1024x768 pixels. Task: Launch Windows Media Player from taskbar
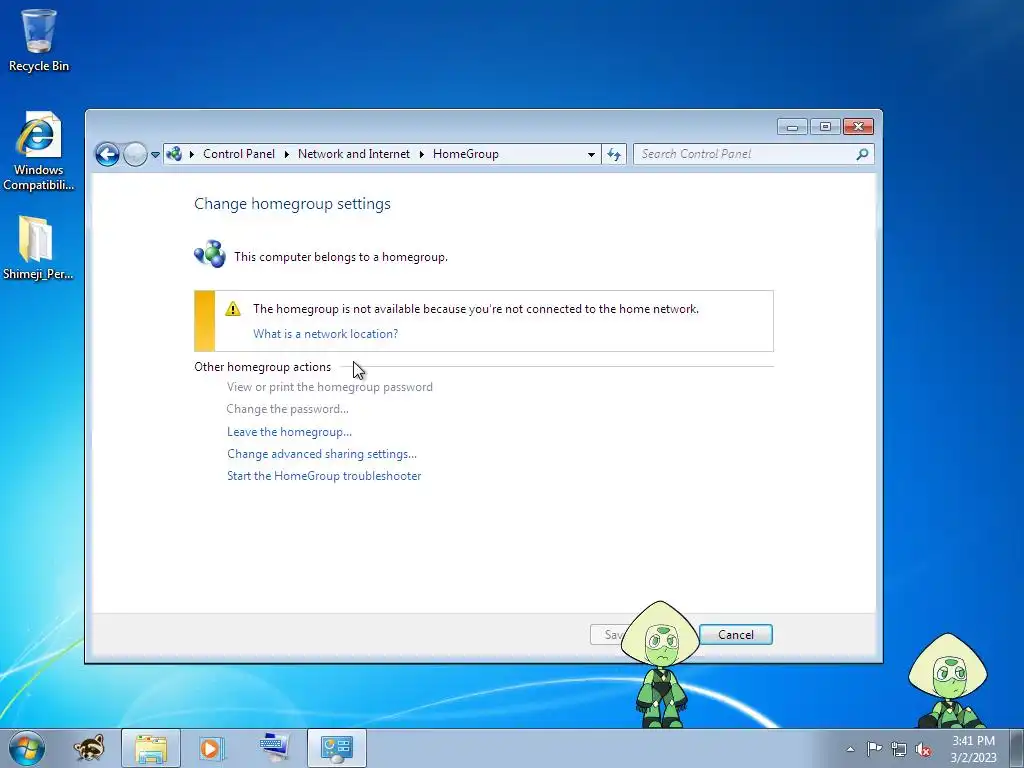point(212,748)
